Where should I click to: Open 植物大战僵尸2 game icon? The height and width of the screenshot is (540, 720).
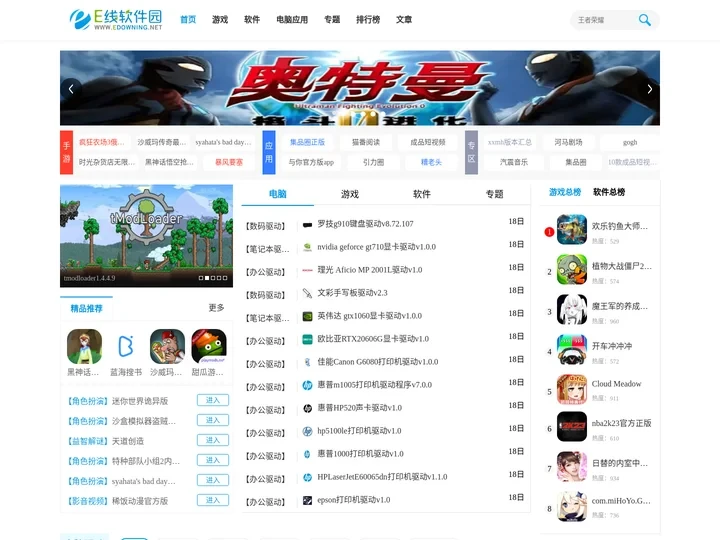(x=572, y=270)
